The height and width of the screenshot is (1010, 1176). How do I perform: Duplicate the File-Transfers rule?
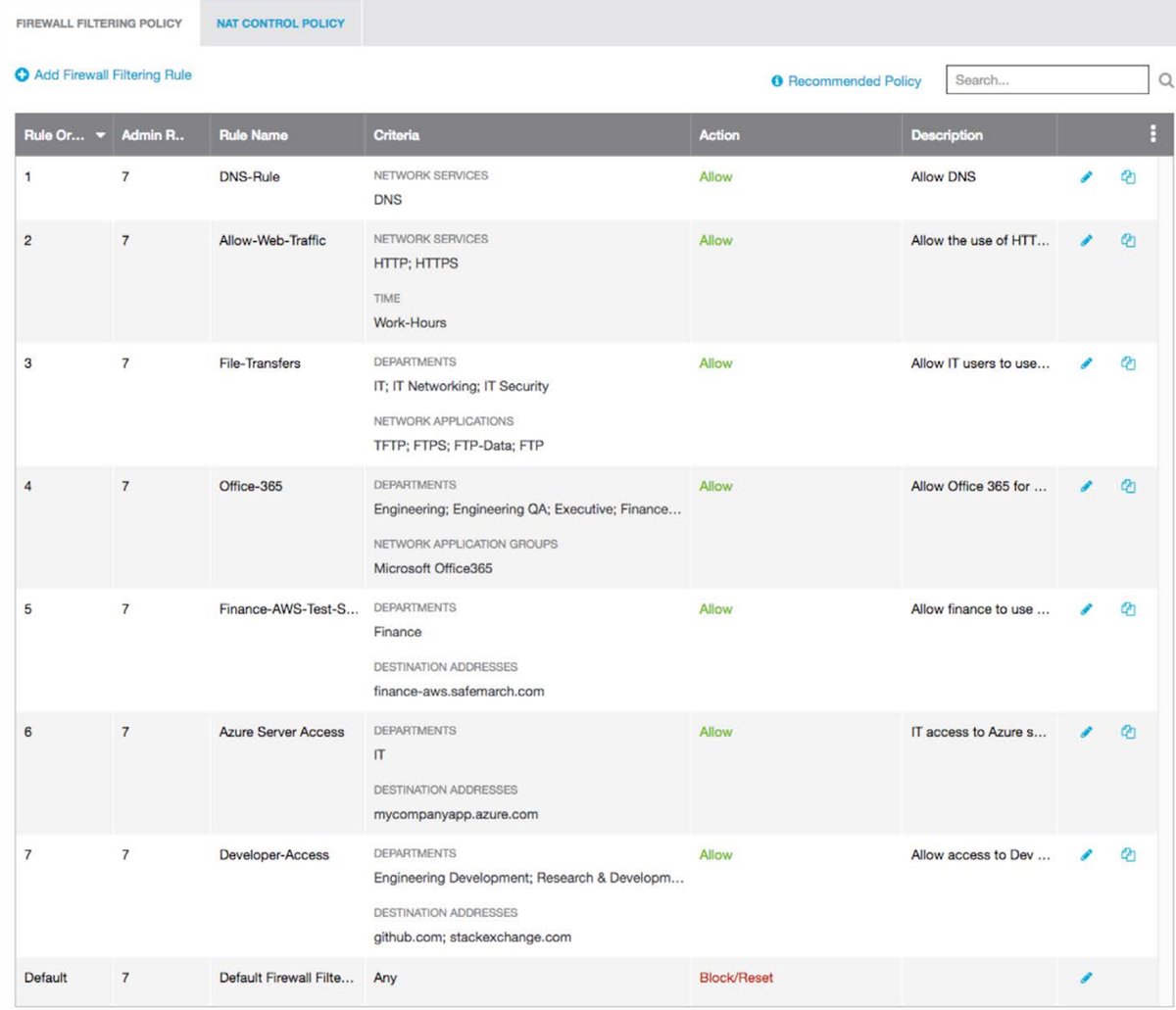tap(1128, 363)
